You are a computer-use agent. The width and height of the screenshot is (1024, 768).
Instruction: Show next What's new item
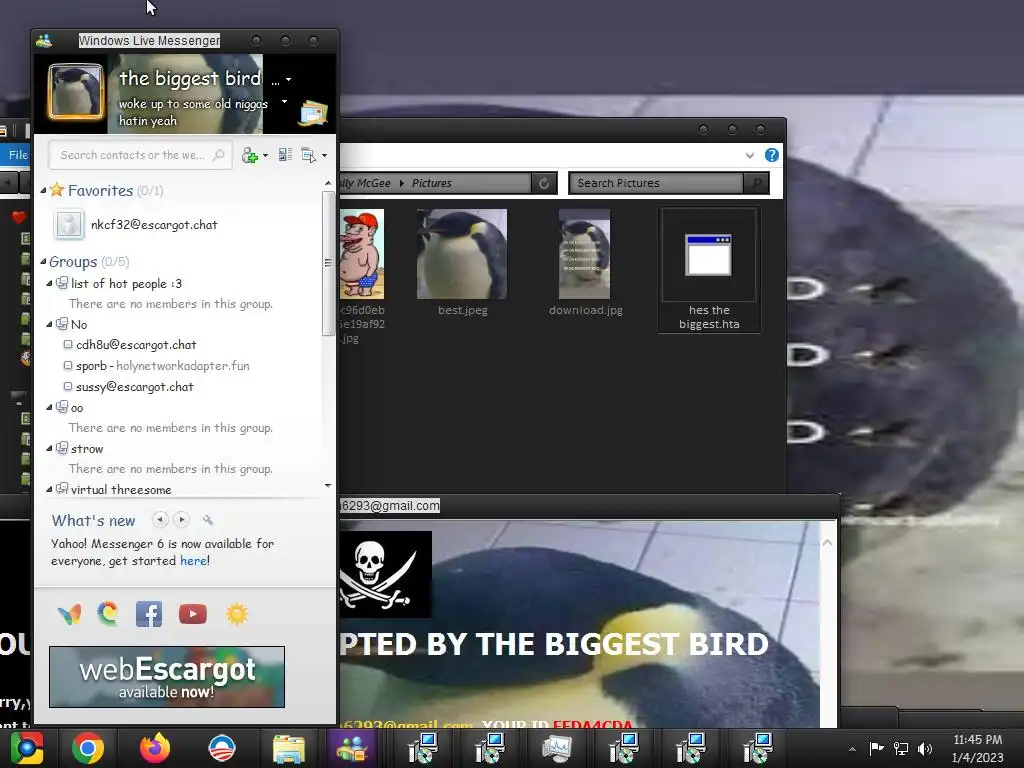(182, 520)
